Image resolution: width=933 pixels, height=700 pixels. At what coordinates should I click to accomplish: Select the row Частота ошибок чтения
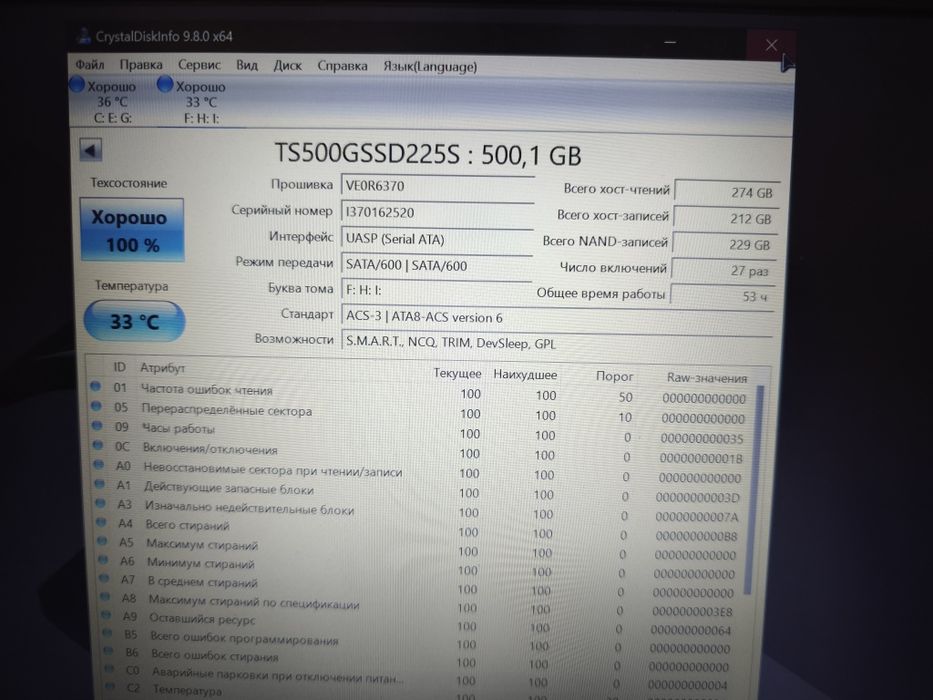[419, 393]
